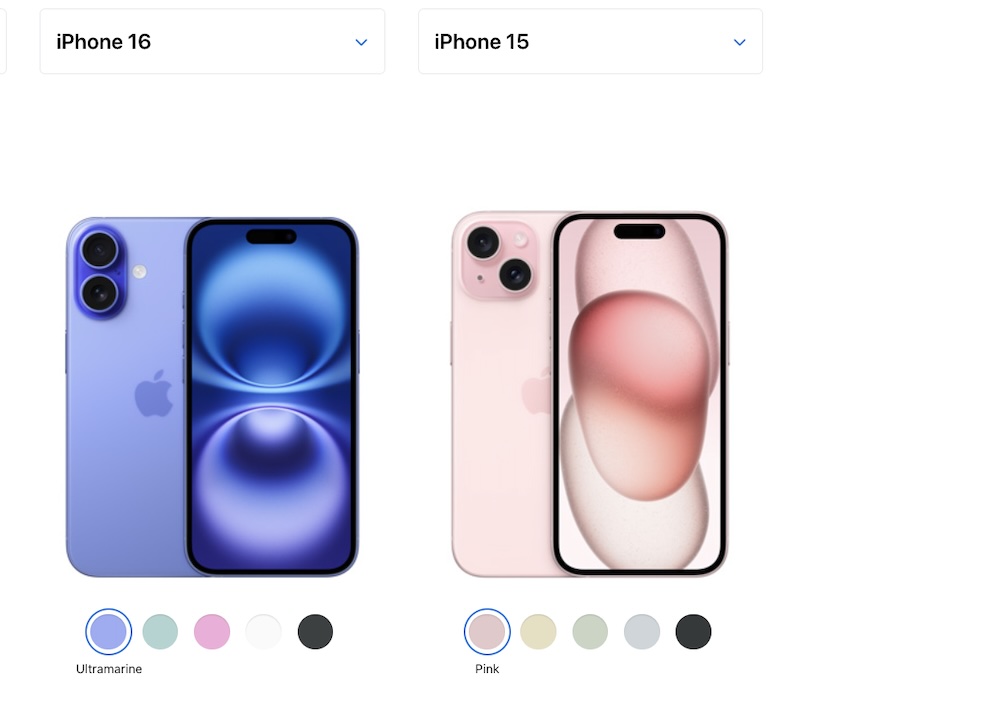1000x701 pixels.
Task: Choose the black color swatch for iPhone 16
Action: pyautogui.click(x=315, y=631)
